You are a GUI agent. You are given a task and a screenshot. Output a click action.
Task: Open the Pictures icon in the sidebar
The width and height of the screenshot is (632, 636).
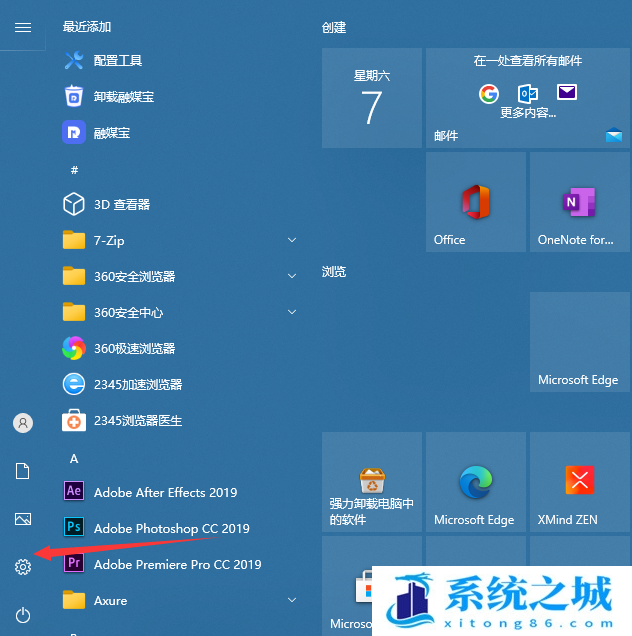click(23, 519)
